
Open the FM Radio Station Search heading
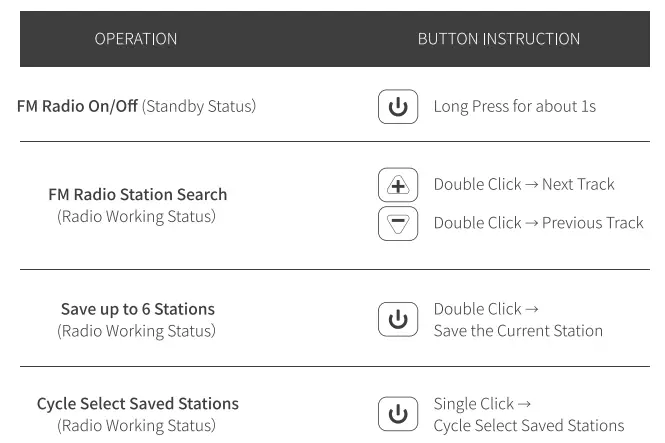click(137, 194)
